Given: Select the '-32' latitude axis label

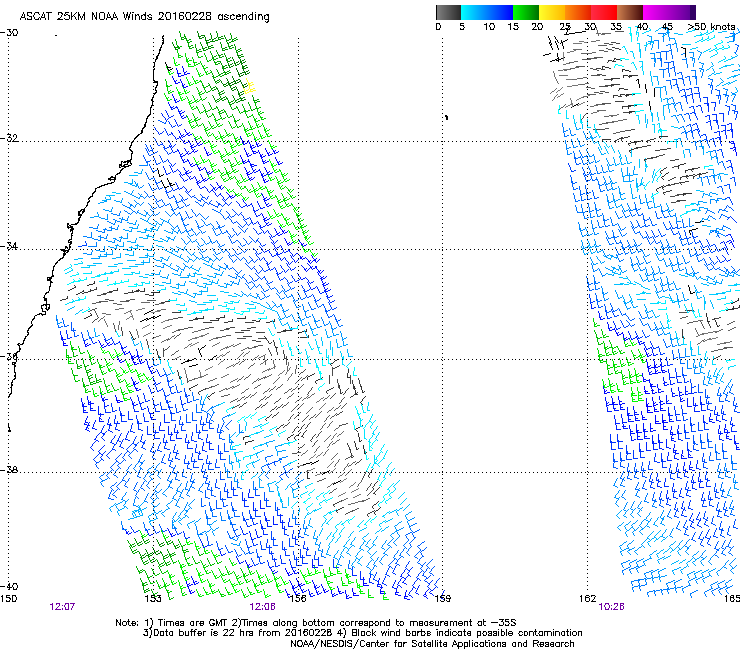Looking at the screenshot, I should [x=9, y=138].
